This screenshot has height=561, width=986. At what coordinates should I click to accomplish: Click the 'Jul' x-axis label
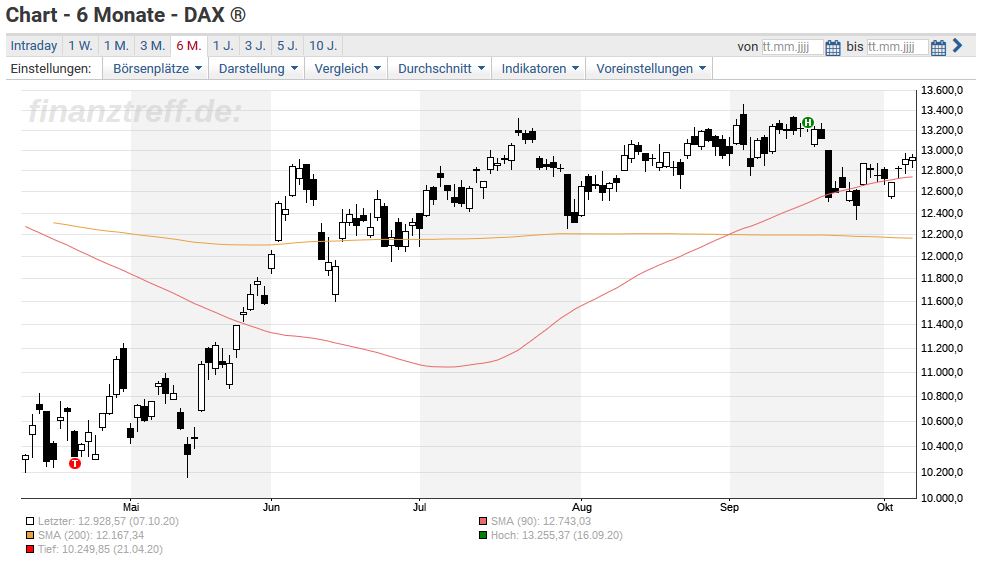coord(419,507)
